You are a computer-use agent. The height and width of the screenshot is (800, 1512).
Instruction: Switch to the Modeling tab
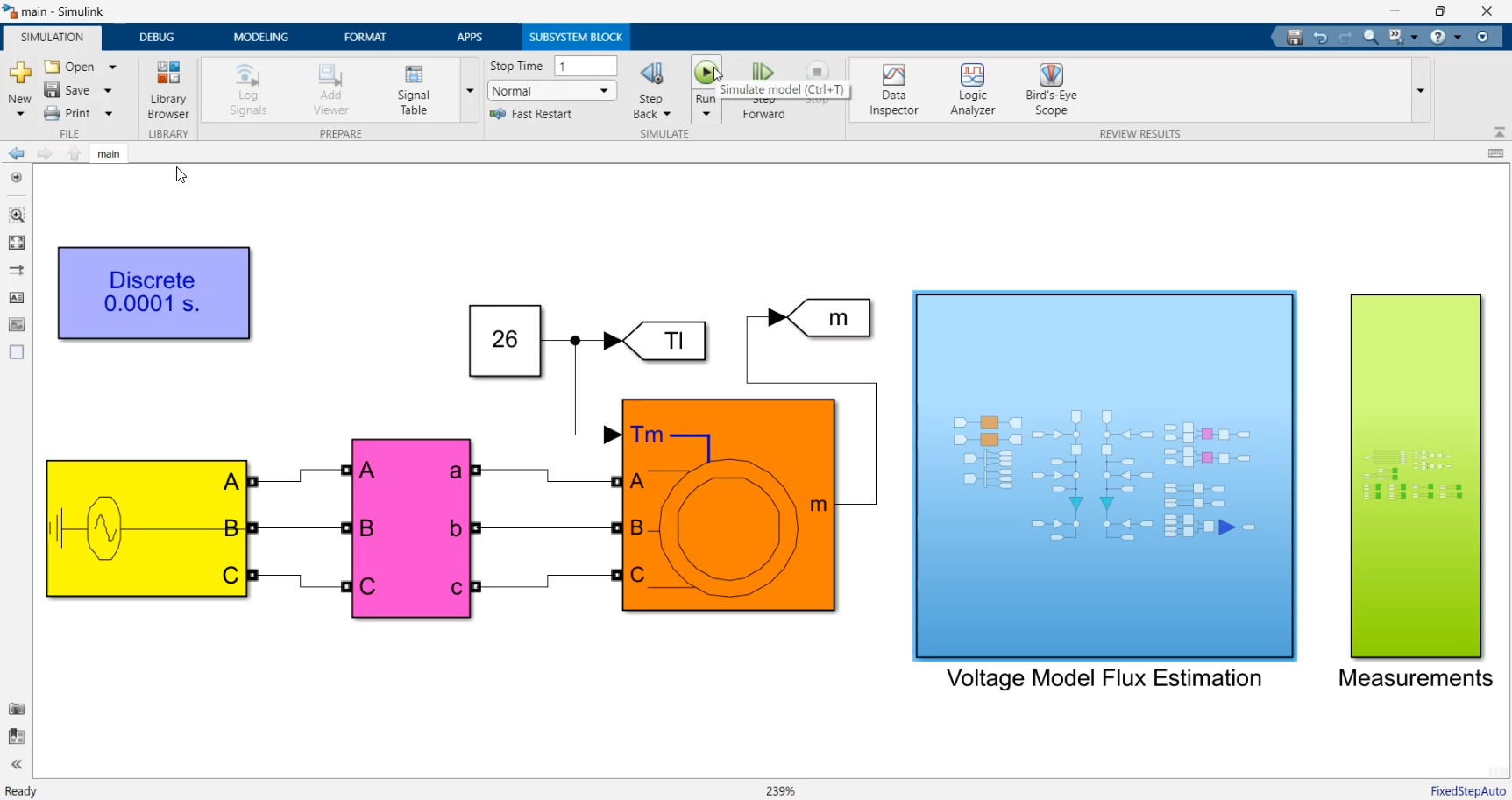tap(261, 37)
